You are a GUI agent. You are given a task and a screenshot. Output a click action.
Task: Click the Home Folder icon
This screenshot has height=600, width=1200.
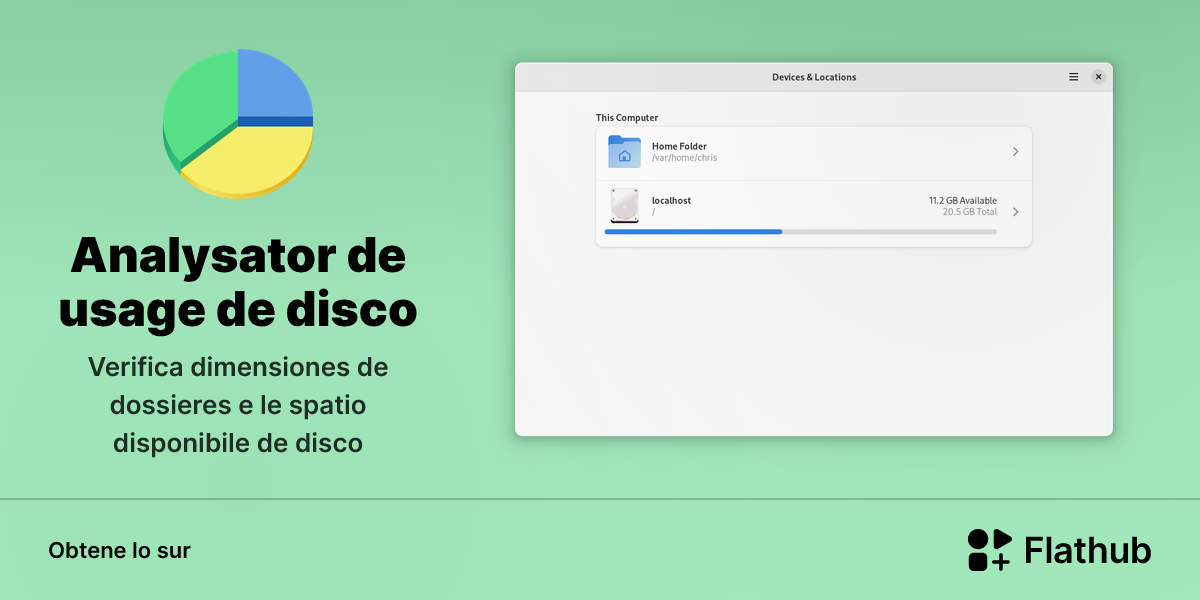pyautogui.click(x=624, y=152)
